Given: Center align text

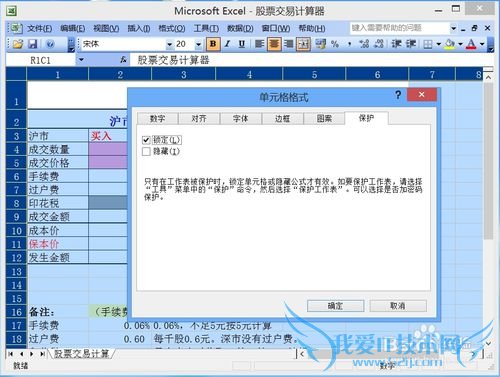Looking at the screenshot, I should pyautogui.click(x=274, y=44).
